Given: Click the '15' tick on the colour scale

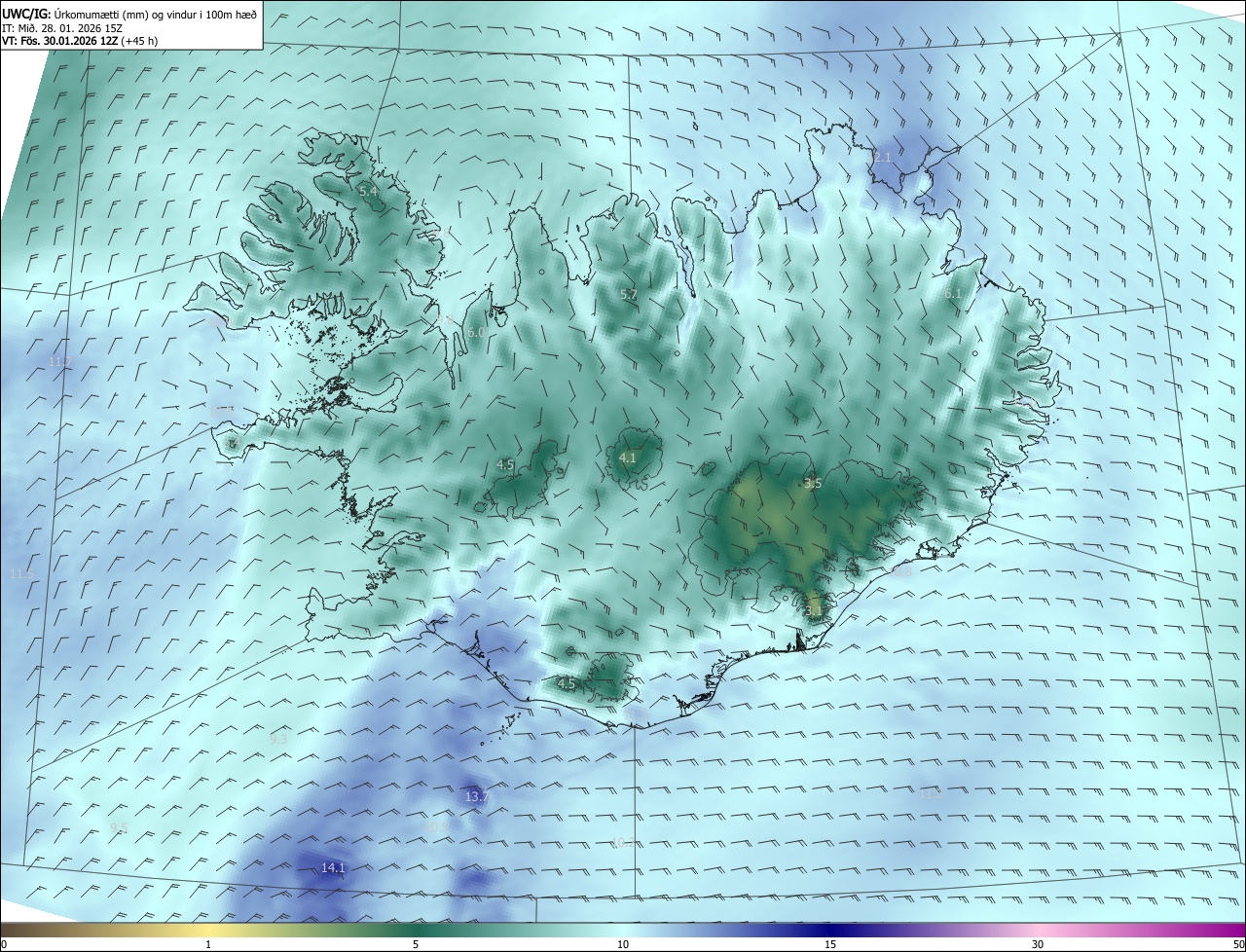Looking at the screenshot, I should pos(830,944).
